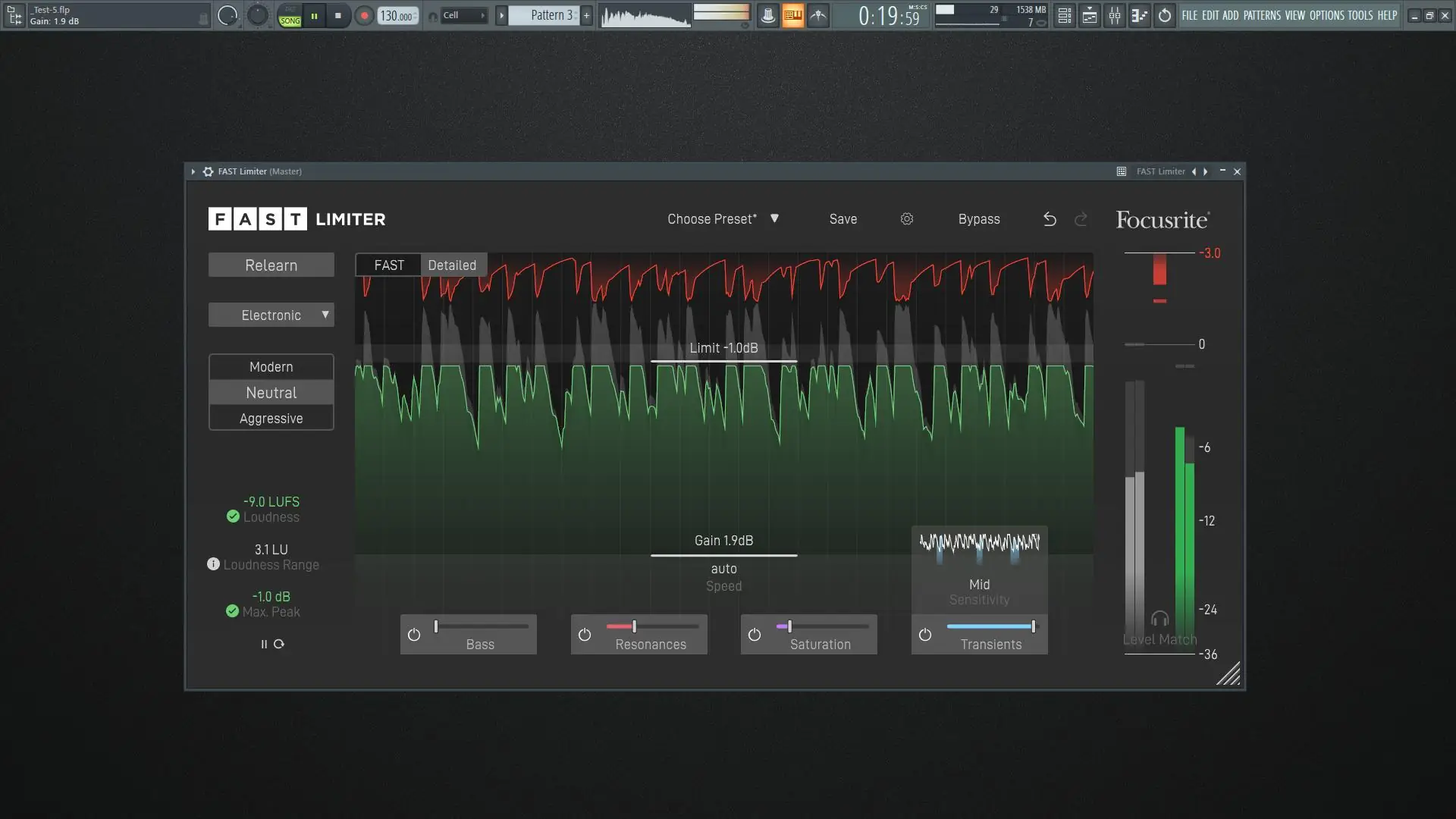The height and width of the screenshot is (819, 1456).
Task: Toggle the Bass module power button
Action: coord(414,635)
